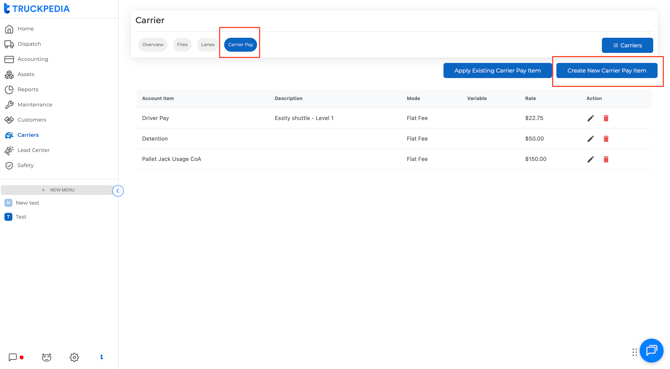Open the Lead Center icon
Screen dimensions: 670x369
[9, 150]
